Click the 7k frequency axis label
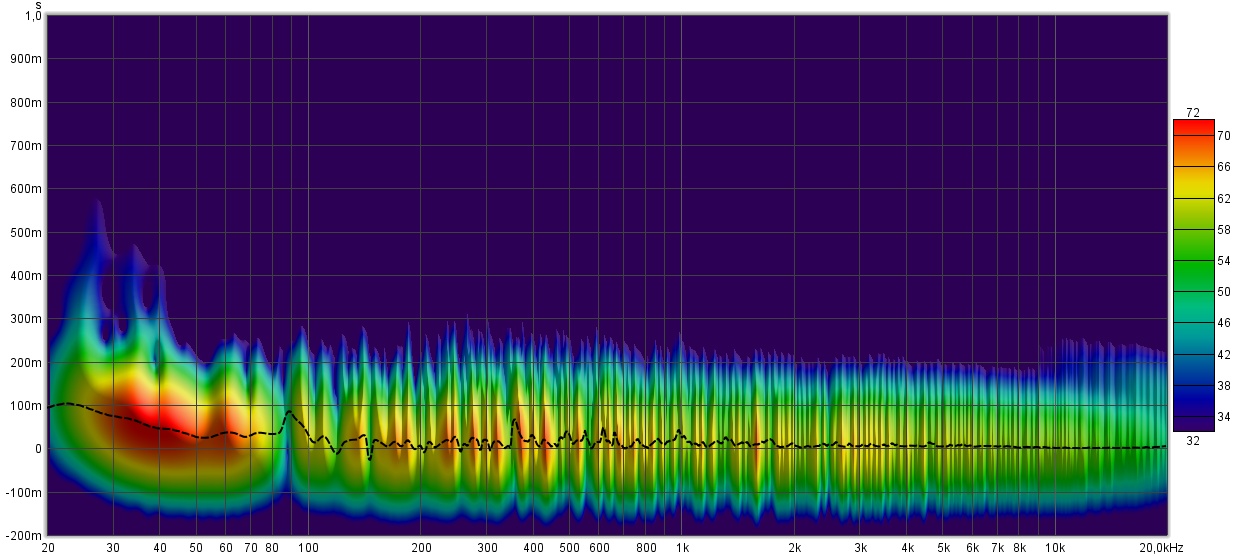 [998, 548]
